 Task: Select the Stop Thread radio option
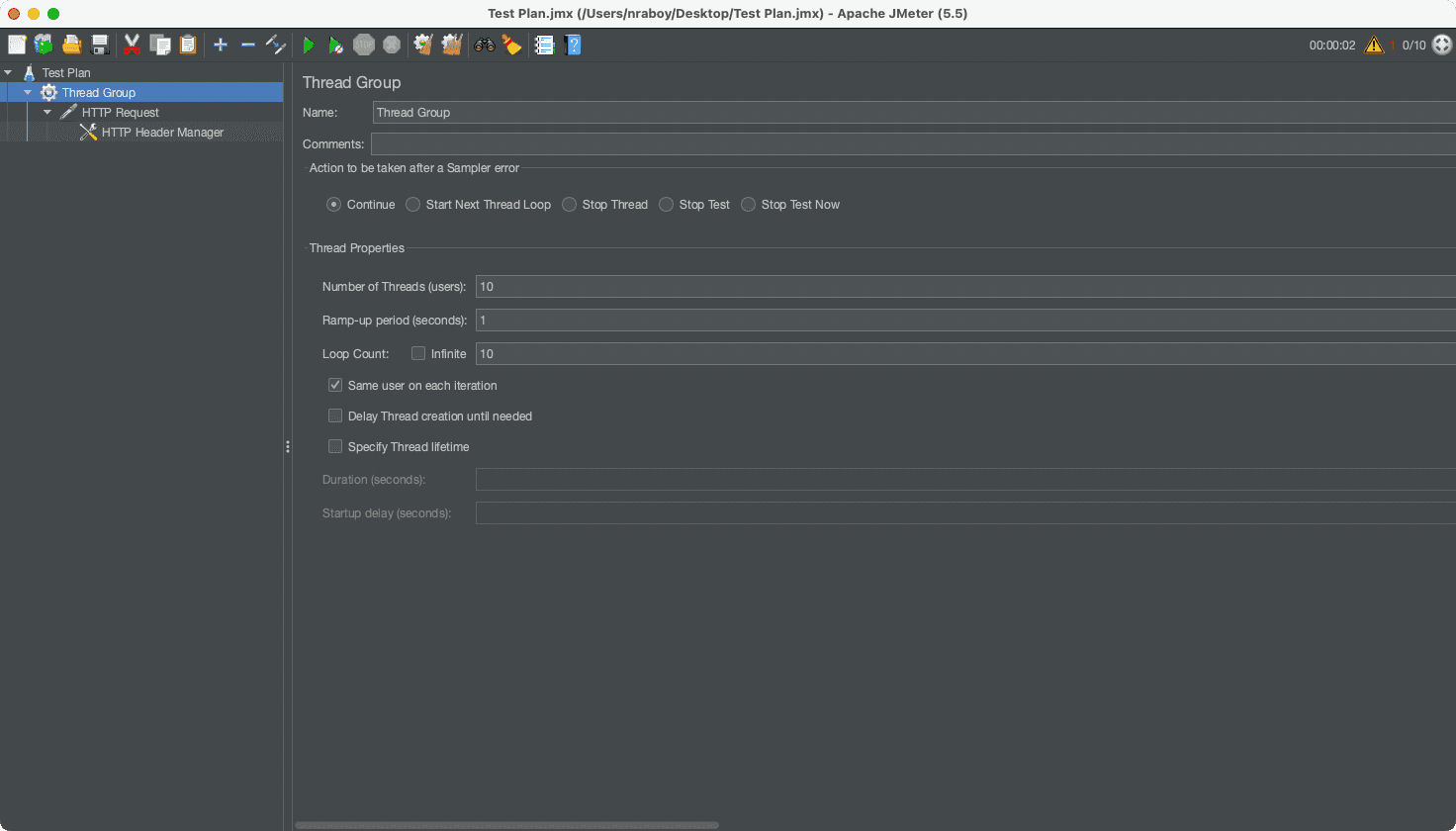point(570,205)
